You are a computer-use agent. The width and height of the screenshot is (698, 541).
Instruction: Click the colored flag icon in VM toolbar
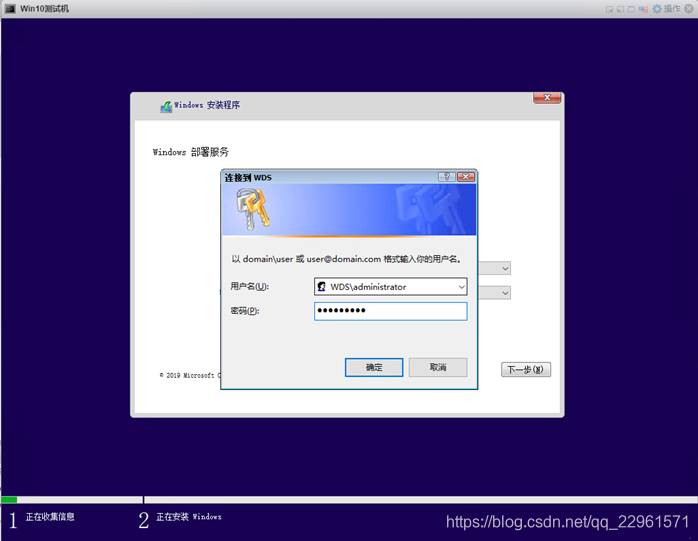(642, 8)
